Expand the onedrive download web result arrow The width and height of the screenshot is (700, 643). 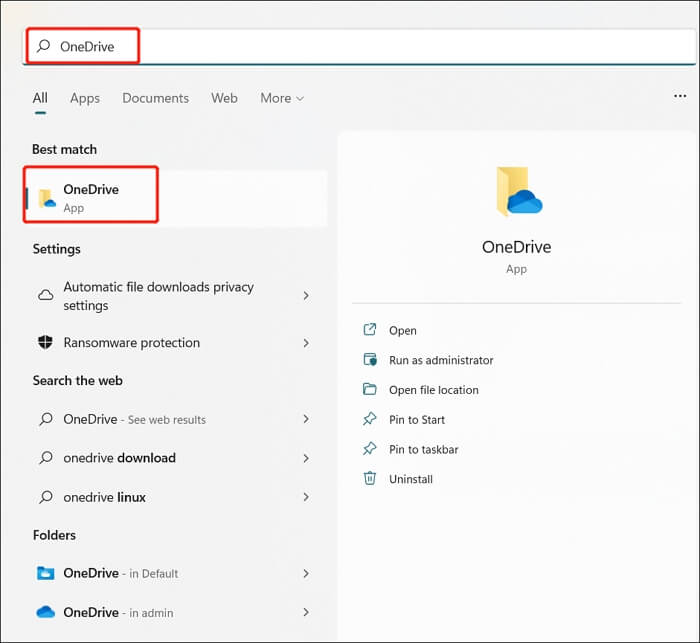pos(306,458)
